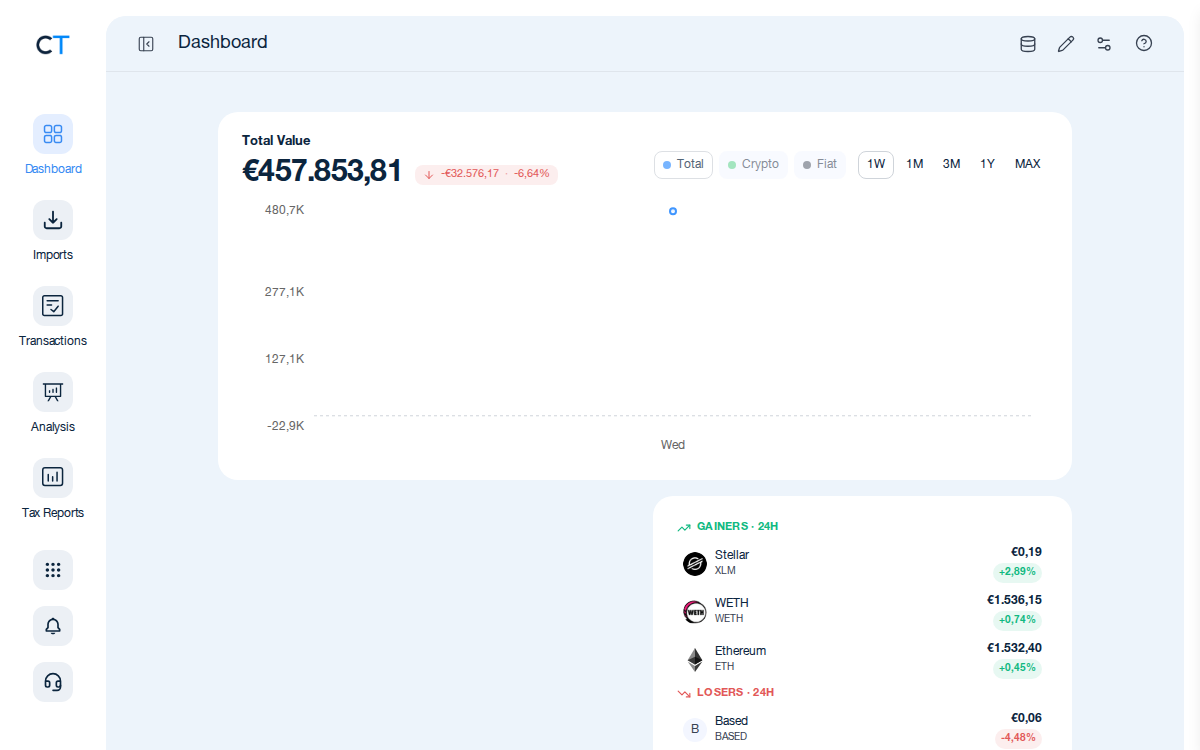Click the Wed axis label

click(x=673, y=445)
